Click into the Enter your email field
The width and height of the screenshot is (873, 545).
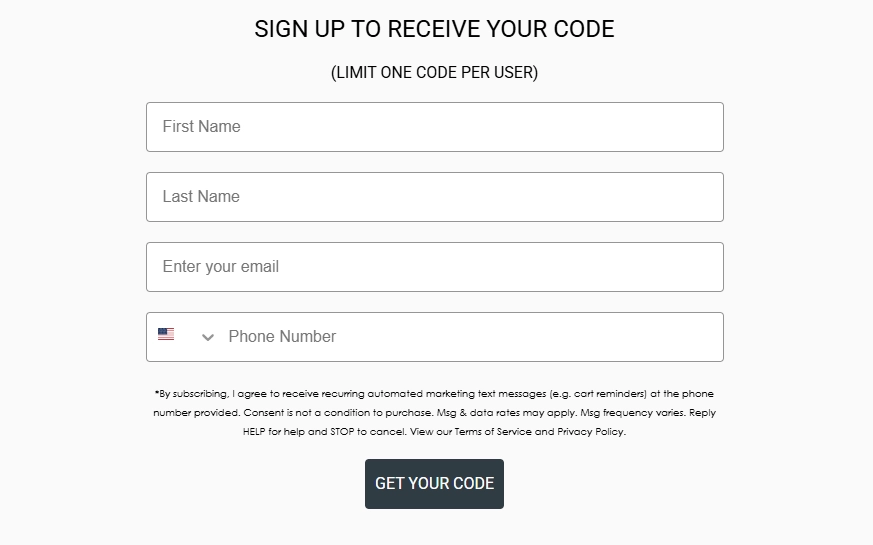[434, 267]
